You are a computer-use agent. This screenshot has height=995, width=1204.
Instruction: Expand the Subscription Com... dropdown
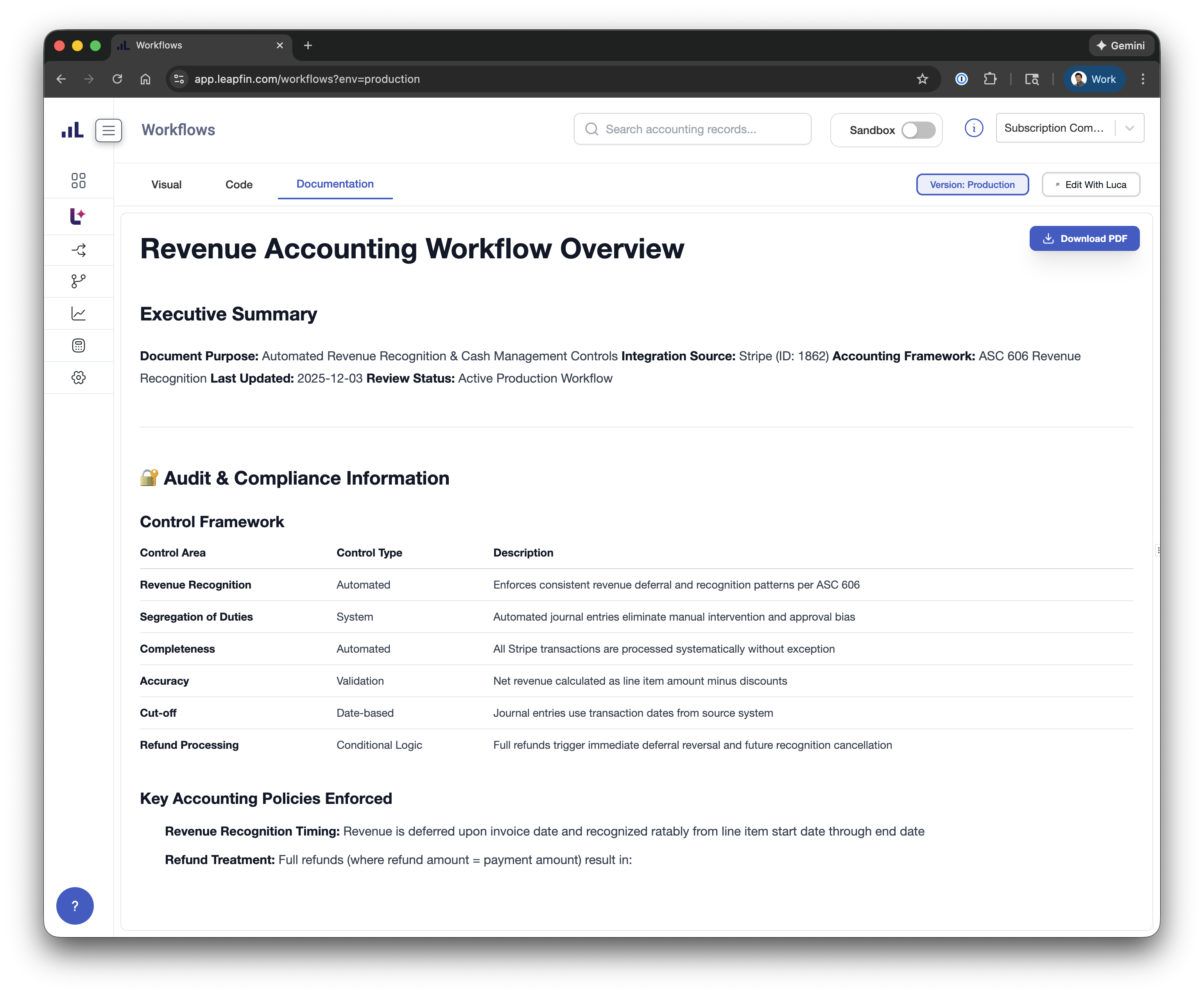pos(1069,127)
